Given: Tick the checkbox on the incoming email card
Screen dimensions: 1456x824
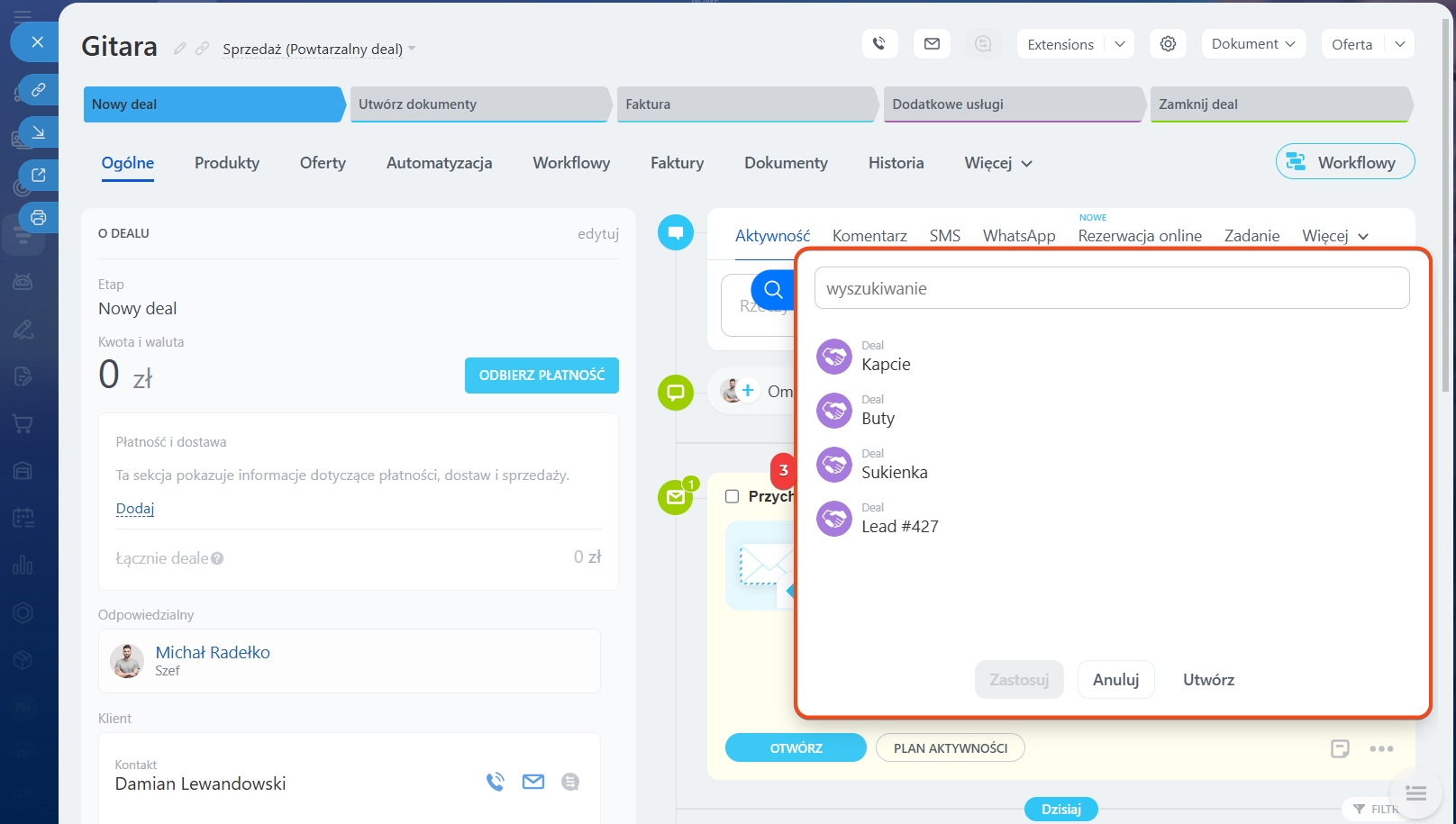Looking at the screenshot, I should click(x=733, y=496).
